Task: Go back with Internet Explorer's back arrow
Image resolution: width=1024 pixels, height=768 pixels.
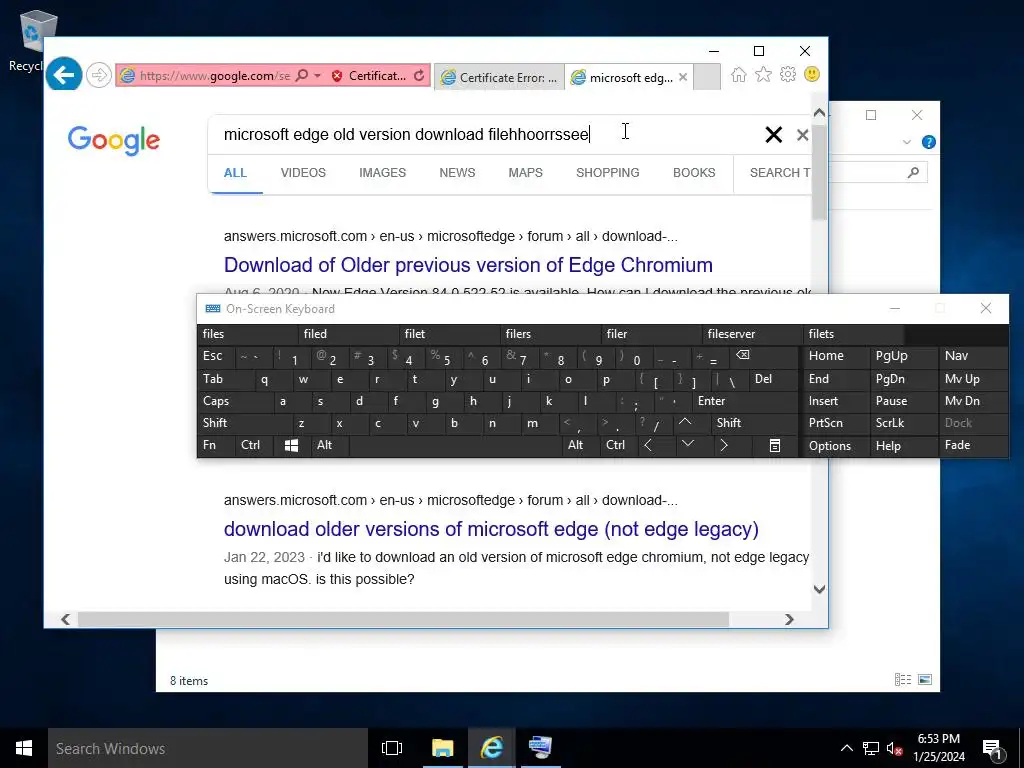Action: pos(63,75)
